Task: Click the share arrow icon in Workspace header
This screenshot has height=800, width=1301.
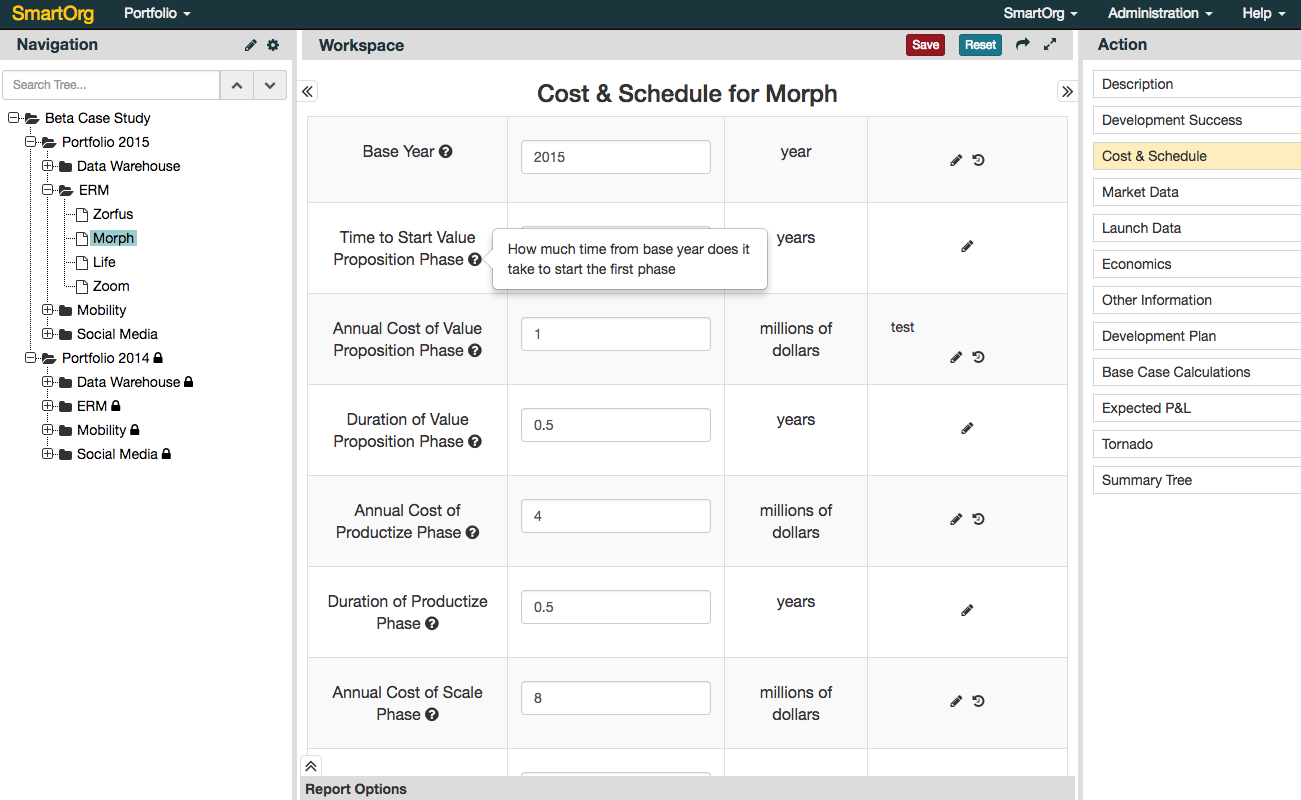Action: [1022, 45]
